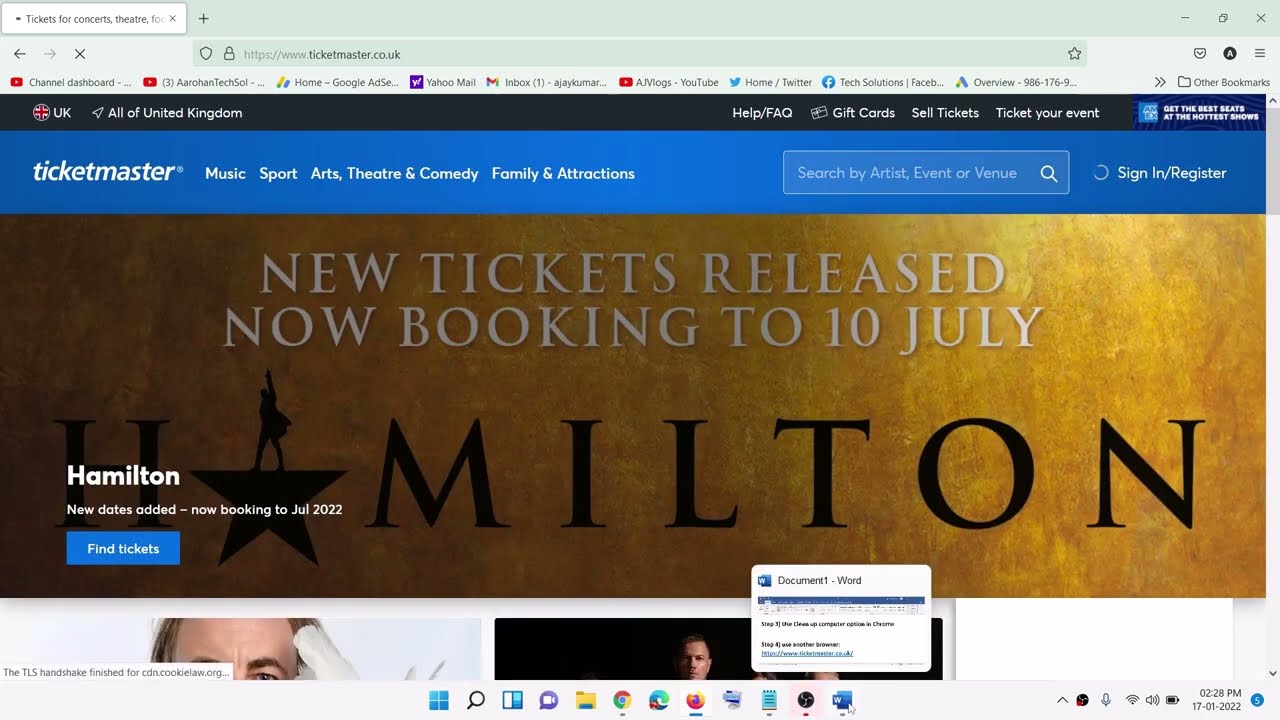
Task: Switch to Google Chrome in taskbar
Action: [622, 700]
